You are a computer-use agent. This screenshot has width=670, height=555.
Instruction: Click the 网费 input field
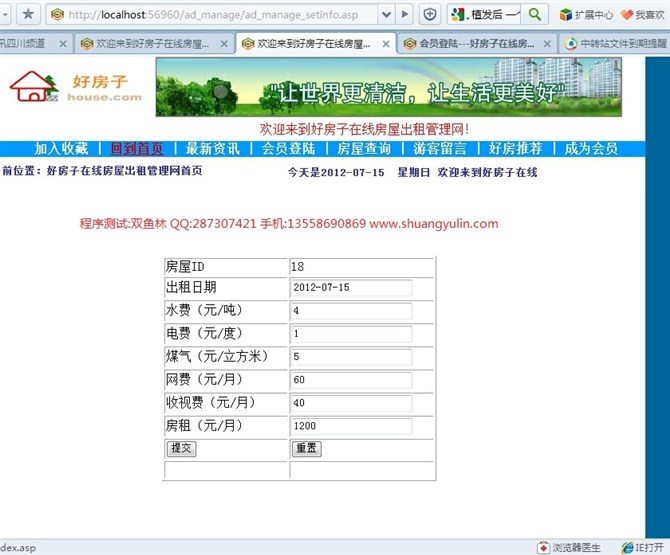351,380
